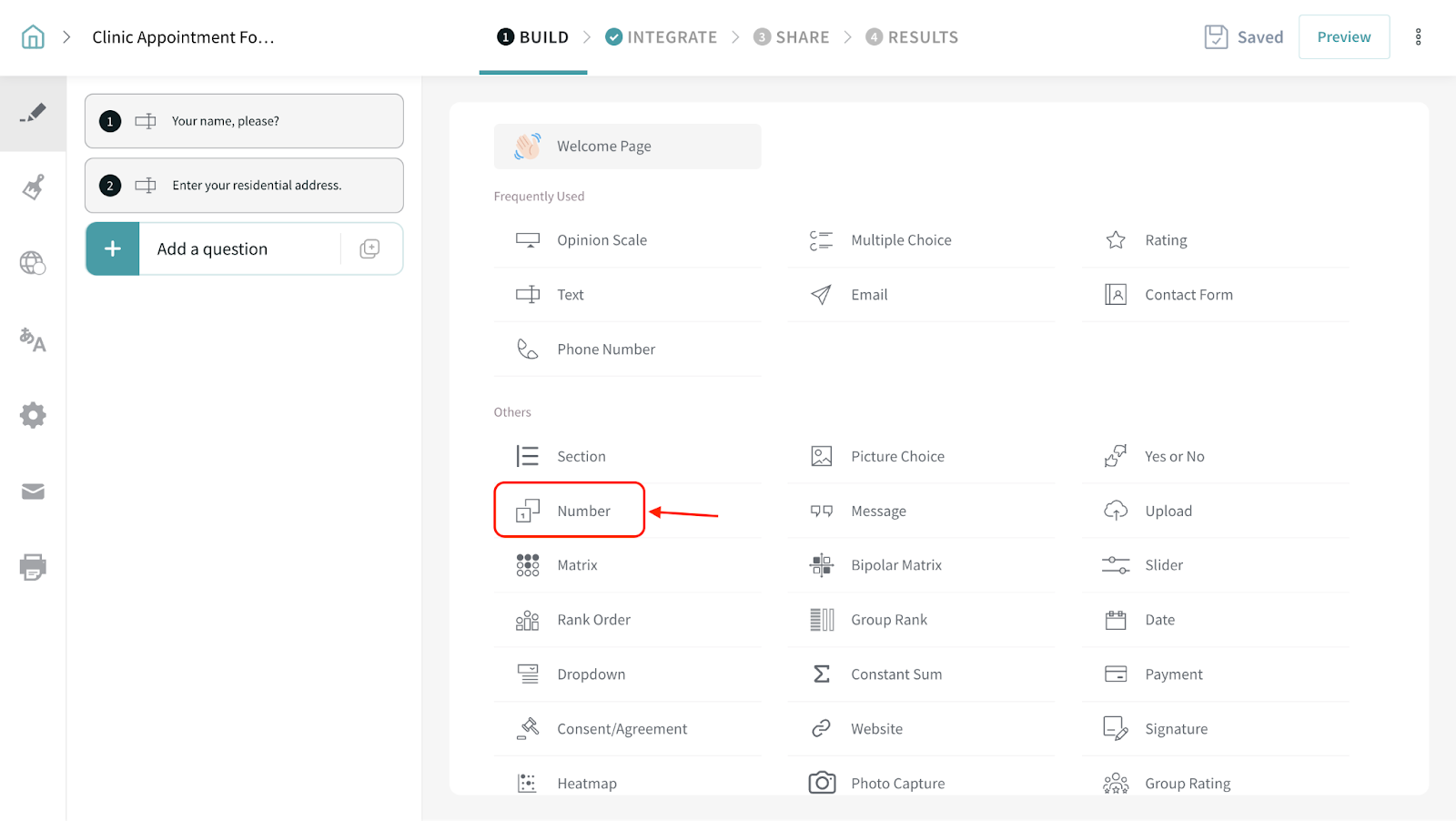Choose the Dropdown question type

591,674
